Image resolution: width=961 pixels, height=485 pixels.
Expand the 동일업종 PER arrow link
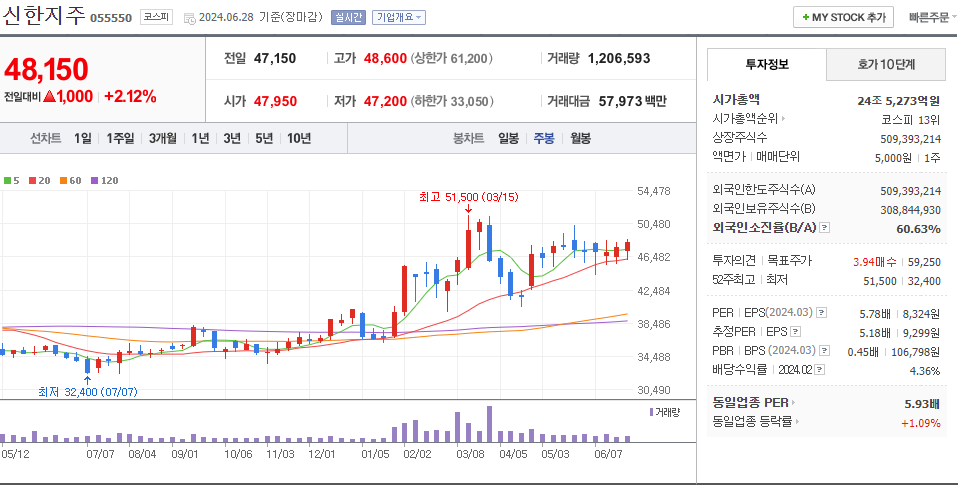[793, 403]
